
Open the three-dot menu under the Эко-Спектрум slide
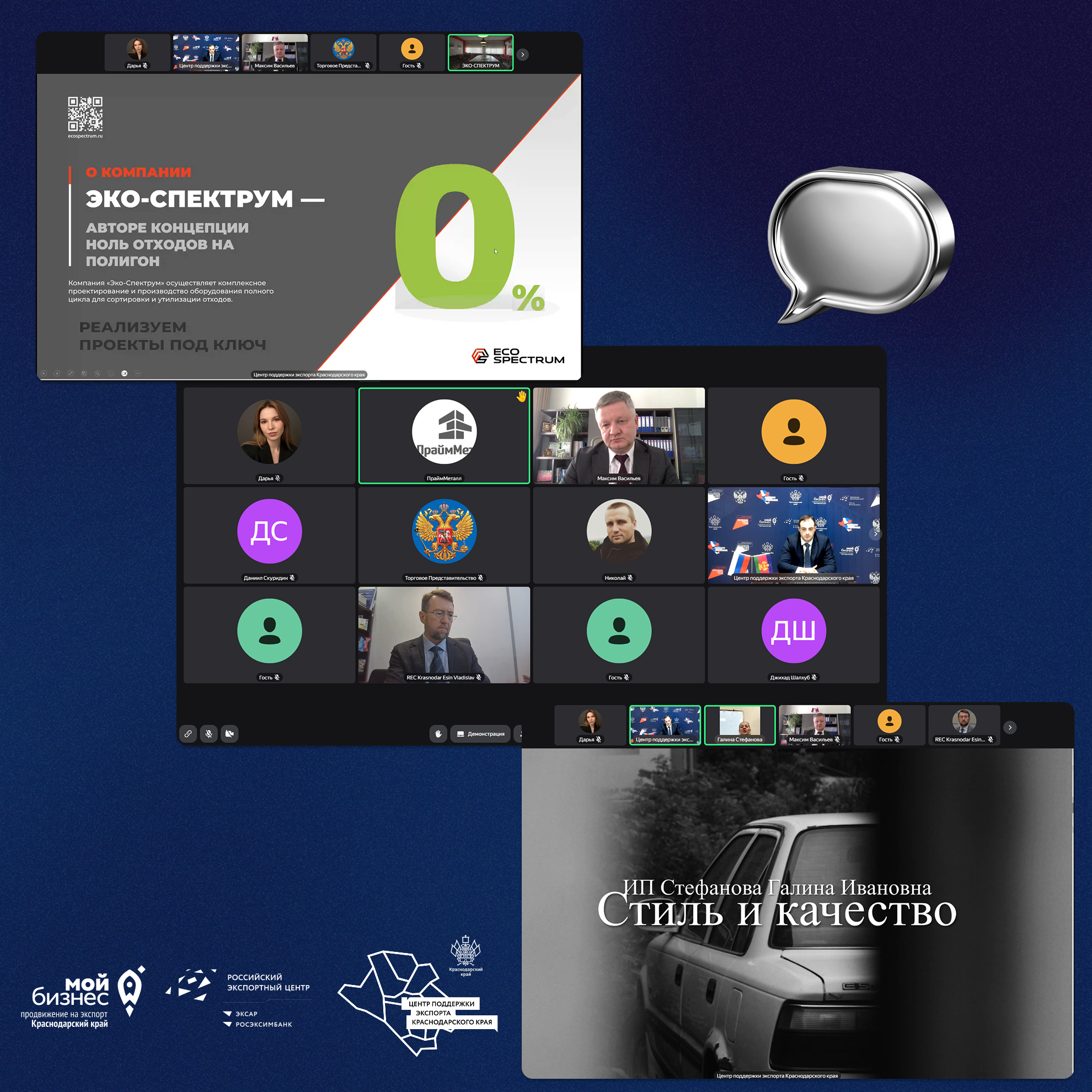click(x=138, y=373)
